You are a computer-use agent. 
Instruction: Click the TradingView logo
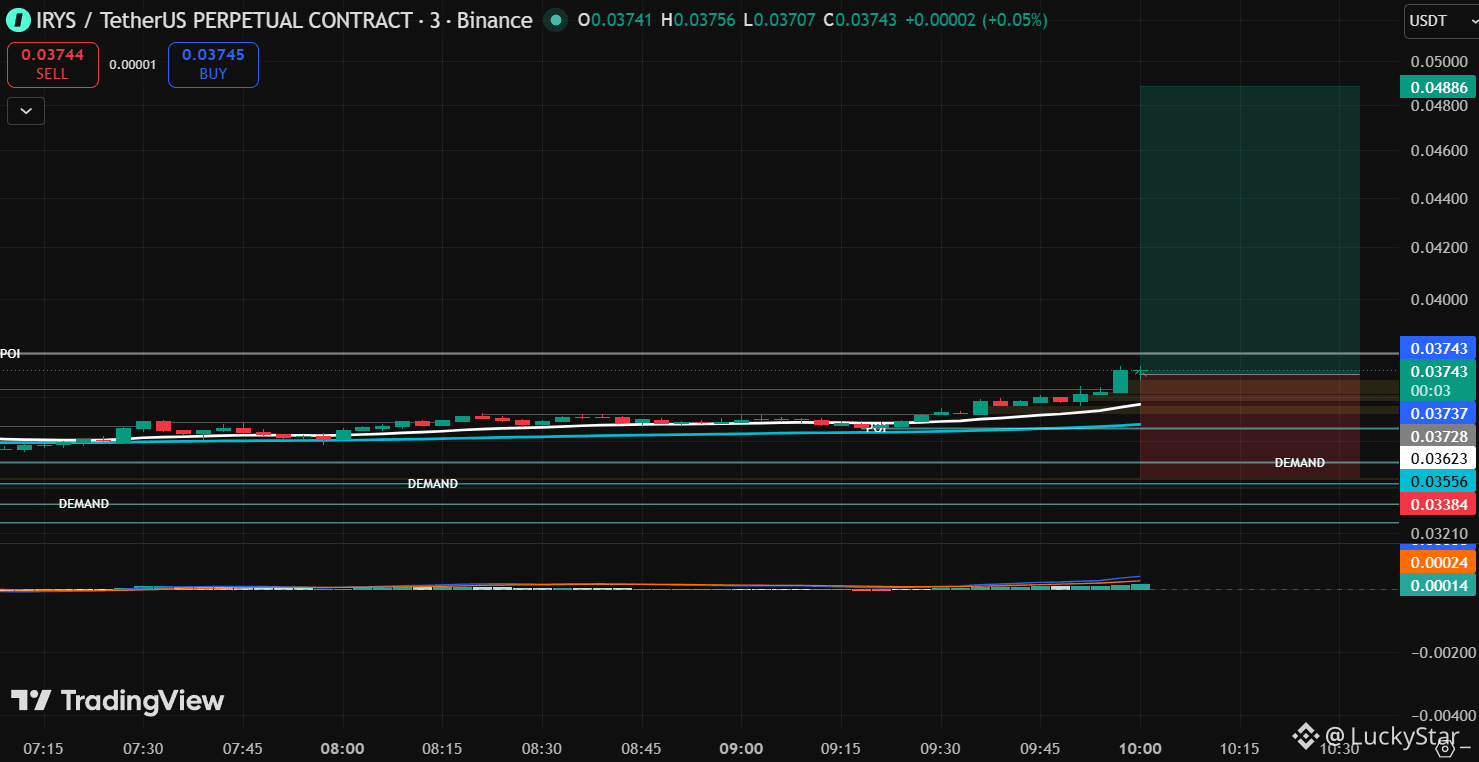117,701
